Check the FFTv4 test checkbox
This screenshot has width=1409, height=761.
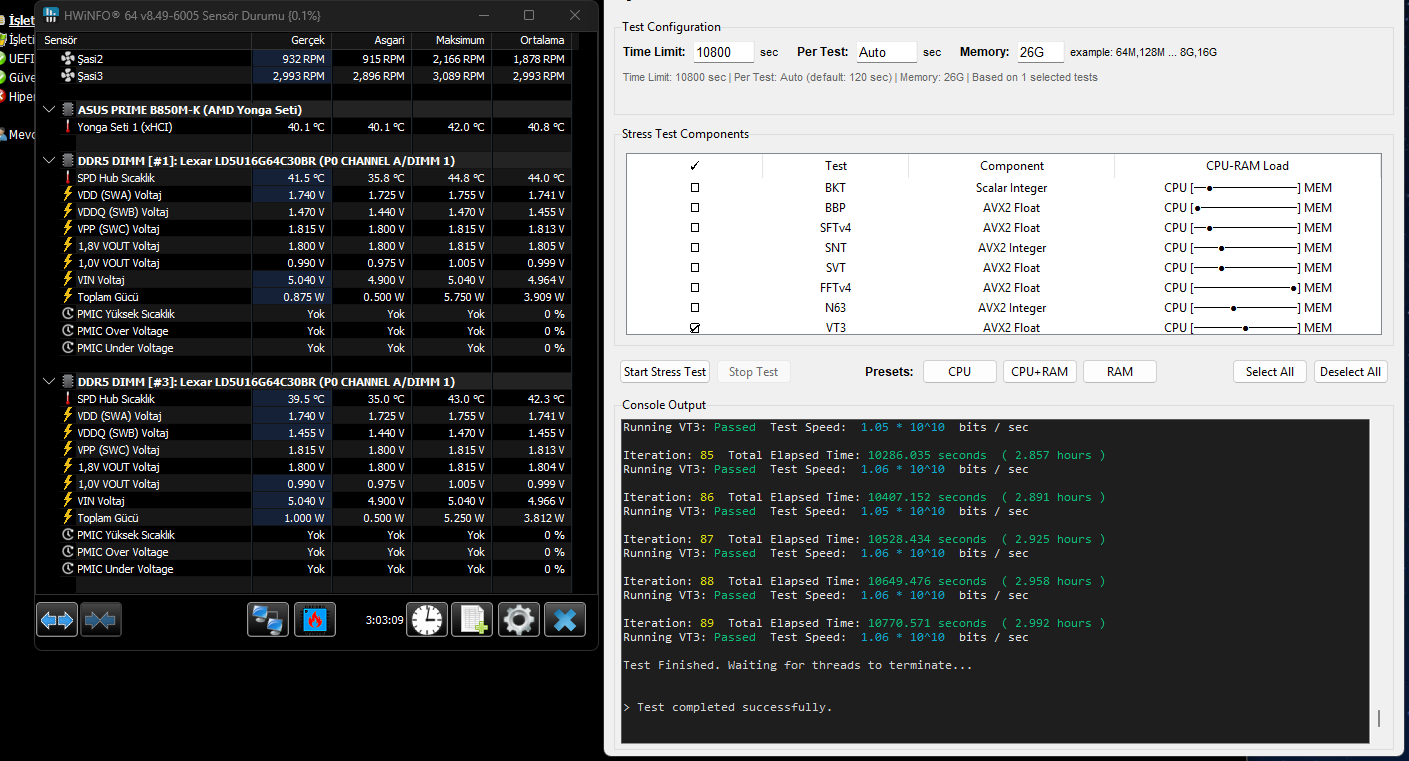tap(695, 288)
